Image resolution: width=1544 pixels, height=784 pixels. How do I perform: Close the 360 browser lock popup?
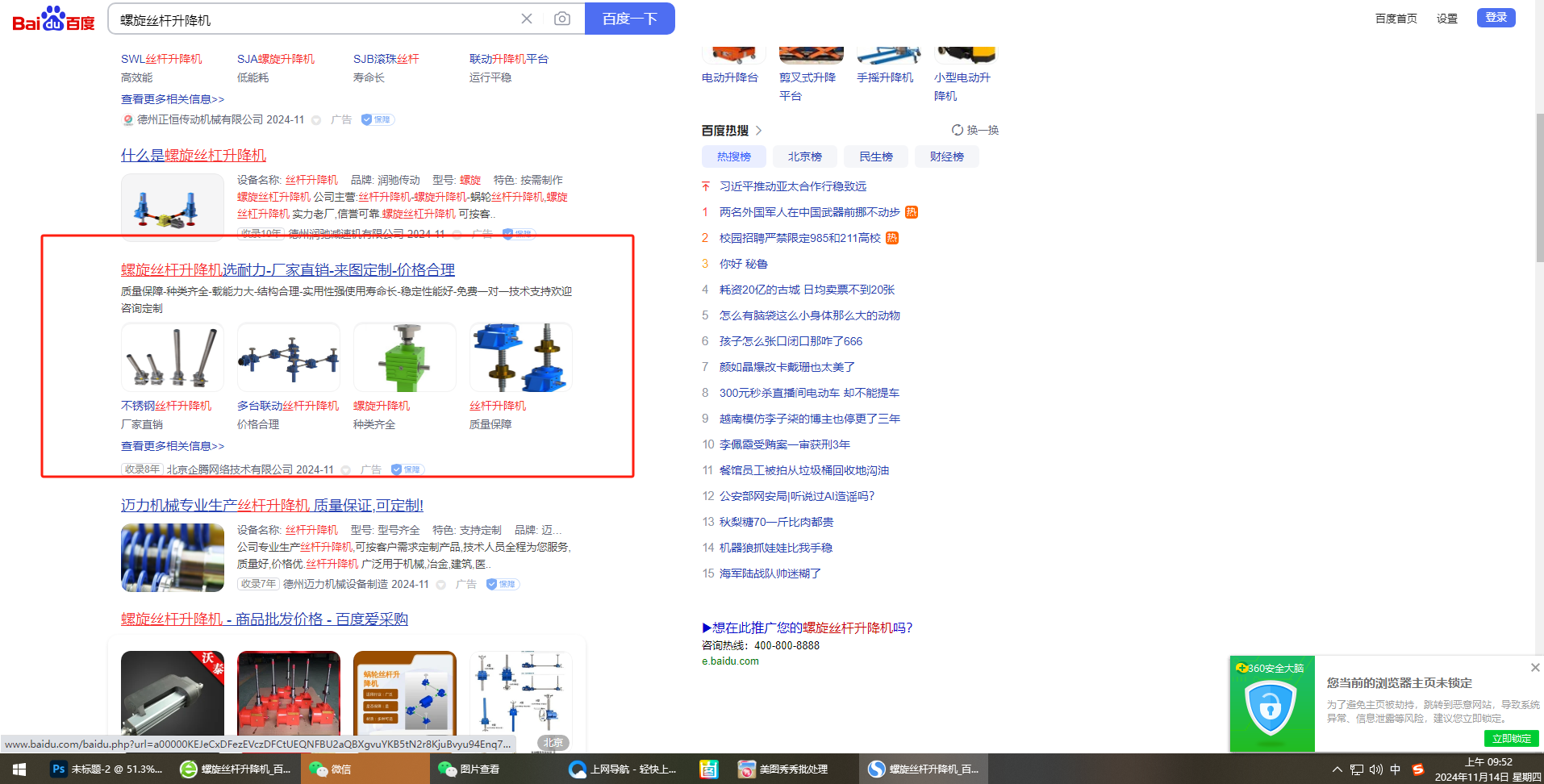(x=1535, y=668)
